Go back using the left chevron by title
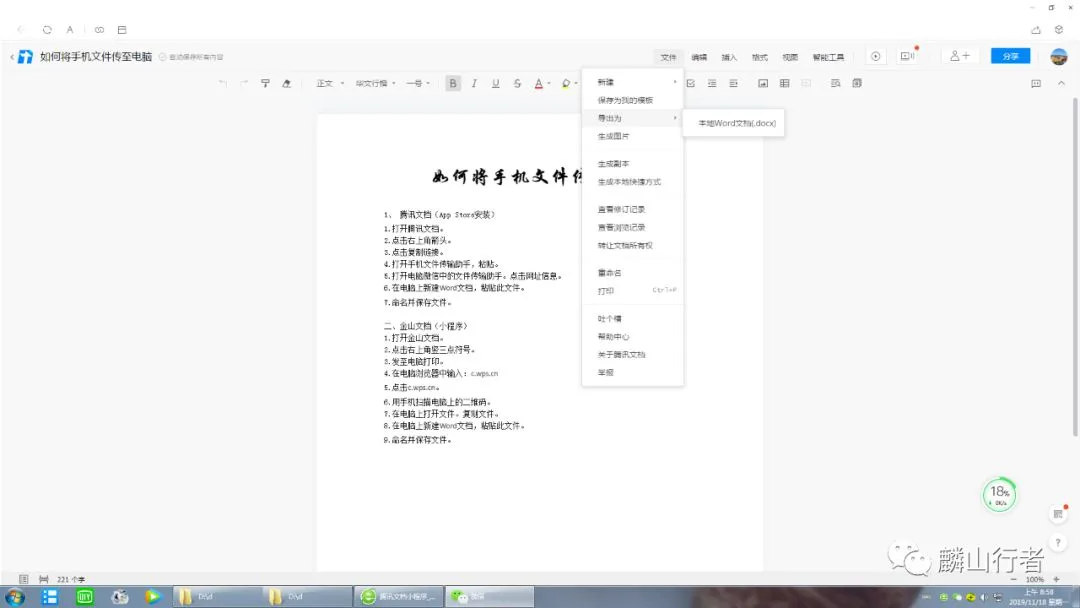Image resolution: width=1080 pixels, height=608 pixels. tap(12, 57)
